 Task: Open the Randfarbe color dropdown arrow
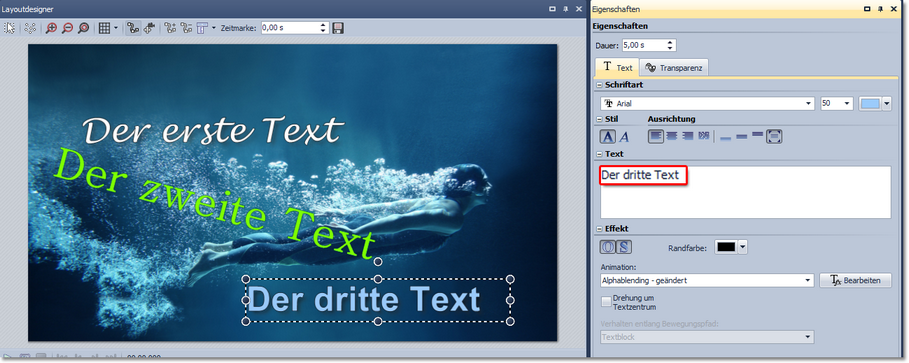tap(743, 247)
